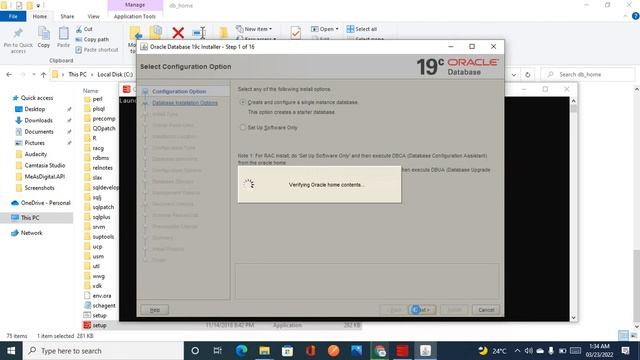Select the sqlplus folder

coord(101,217)
